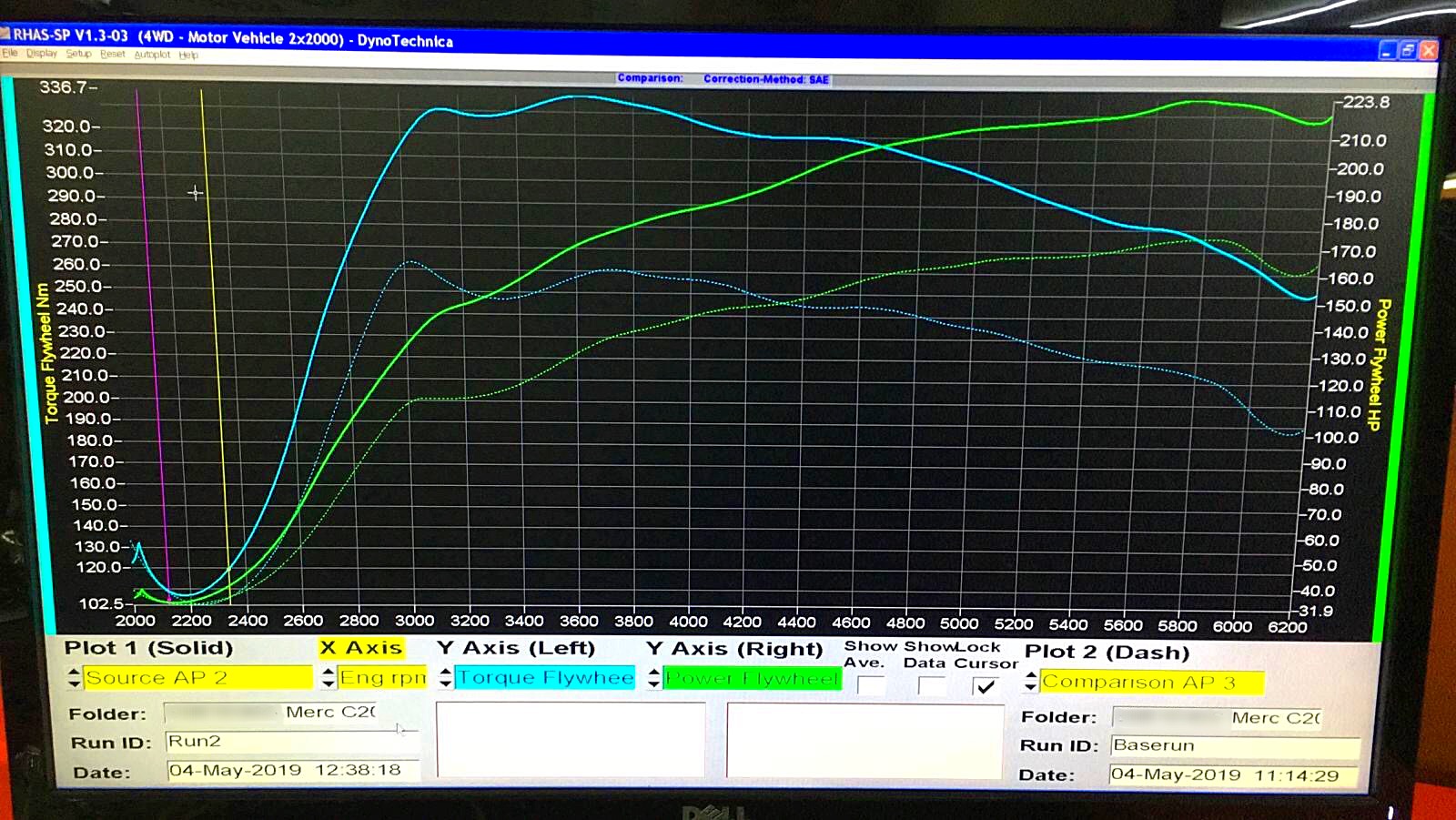Click the Torque Flywheel axis field
The height and width of the screenshot is (820, 1456).
pyautogui.click(x=545, y=678)
